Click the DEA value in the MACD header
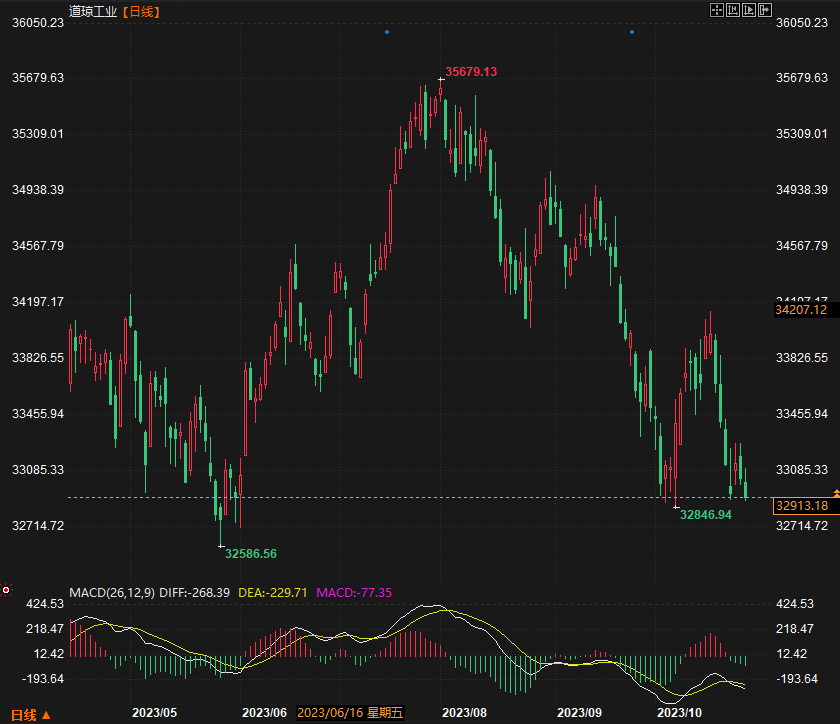840x724 pixels. 273,593
